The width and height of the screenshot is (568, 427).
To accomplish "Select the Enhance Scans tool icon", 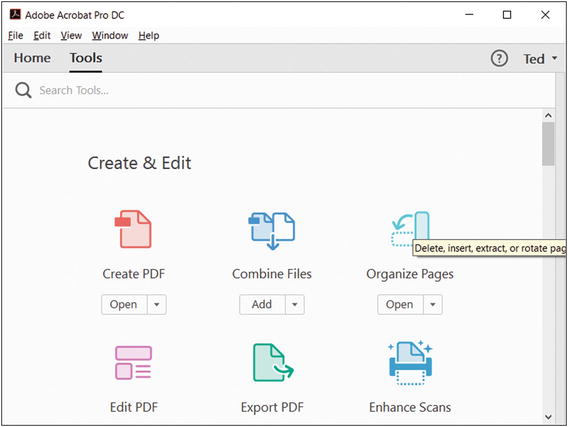I will [x=410, y=363].
